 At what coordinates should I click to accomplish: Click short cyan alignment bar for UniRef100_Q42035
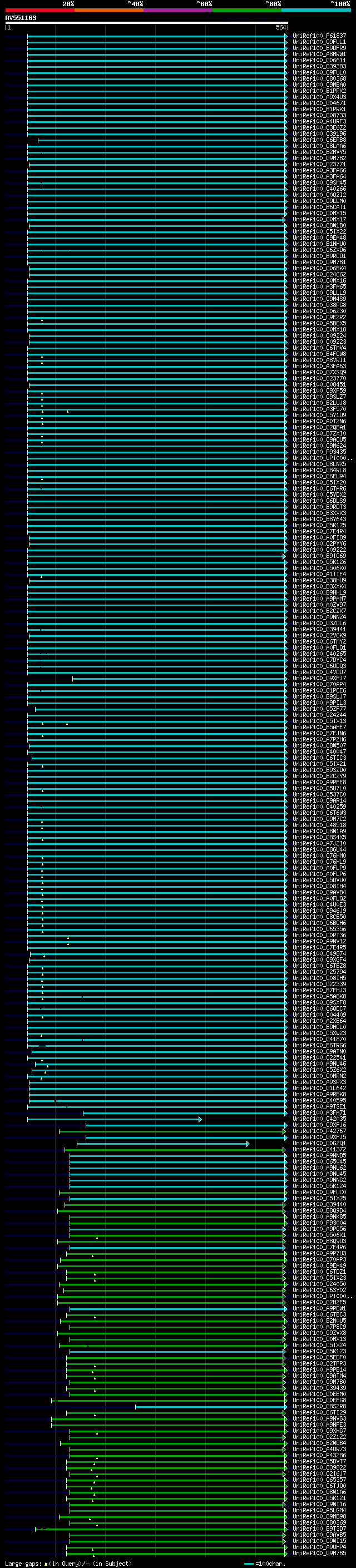pos(115,1119)
